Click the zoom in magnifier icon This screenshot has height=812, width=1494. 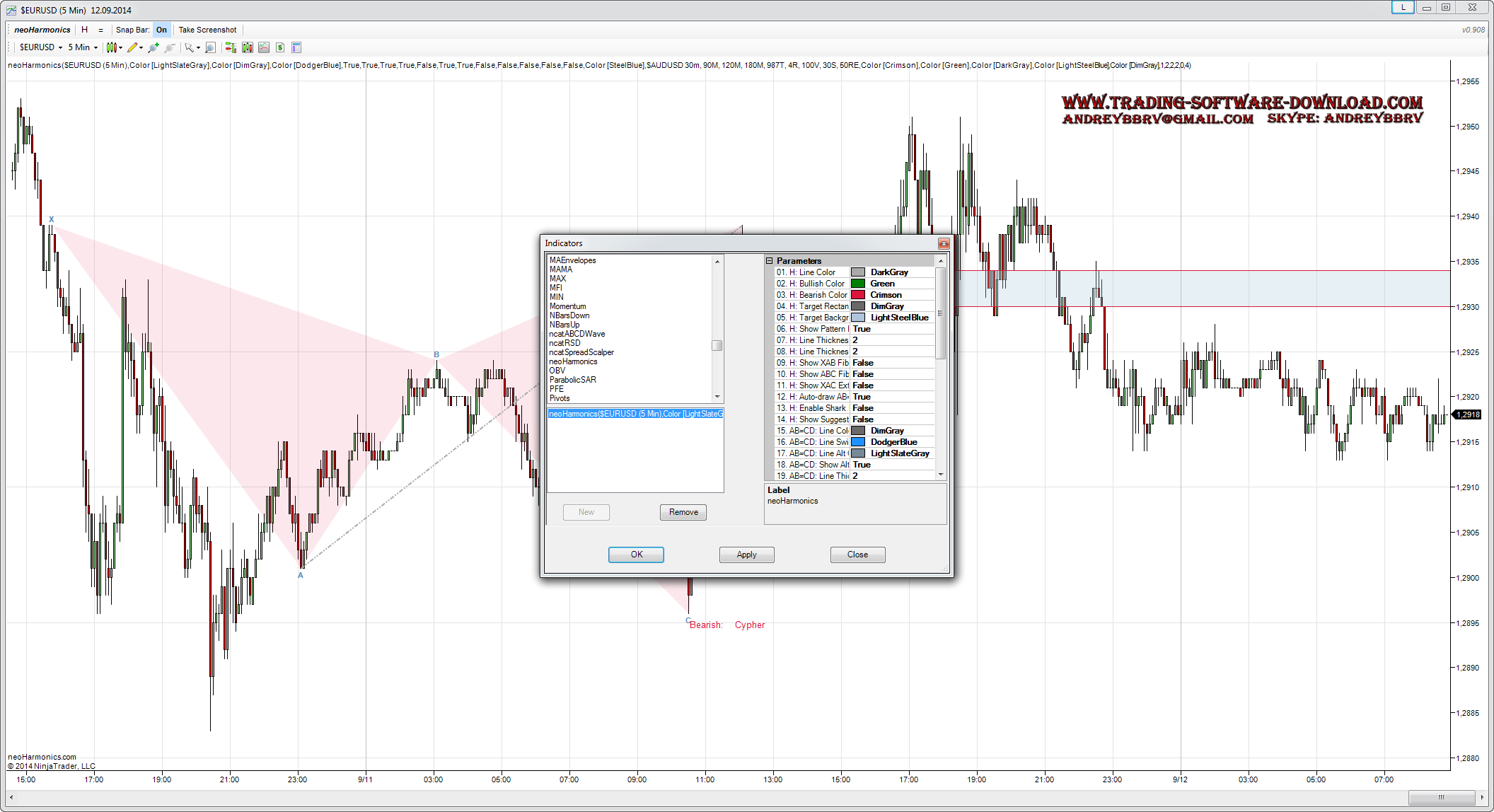pos(153,47)
